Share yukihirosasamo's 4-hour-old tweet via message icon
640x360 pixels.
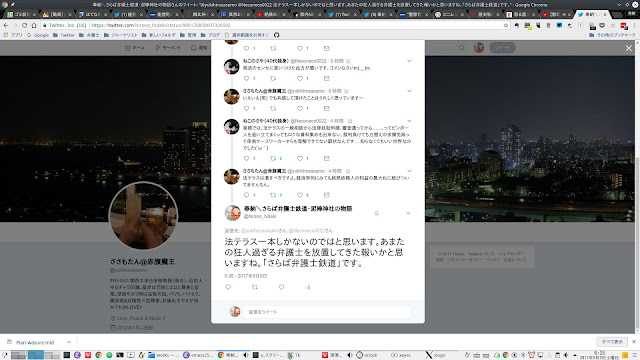point(327,195)
